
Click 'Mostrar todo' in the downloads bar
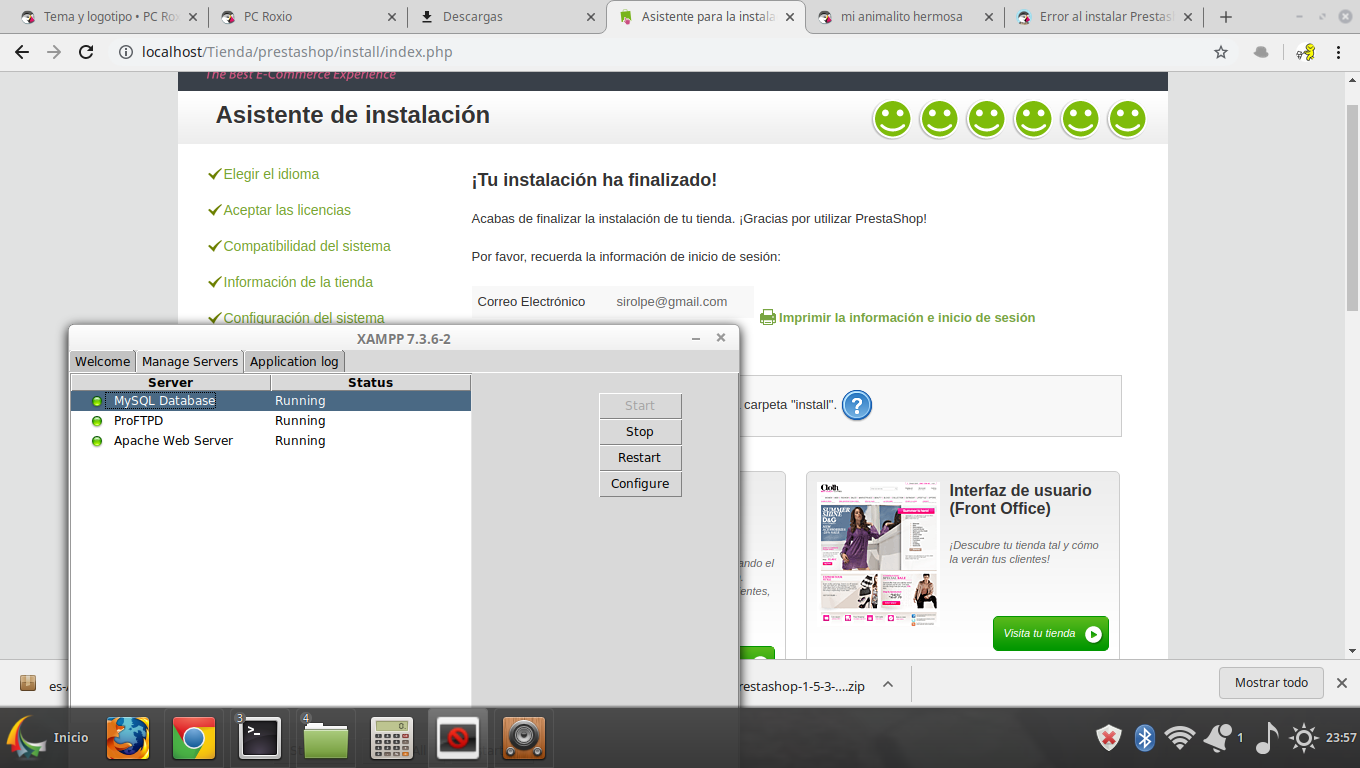tap(1271, 683)
